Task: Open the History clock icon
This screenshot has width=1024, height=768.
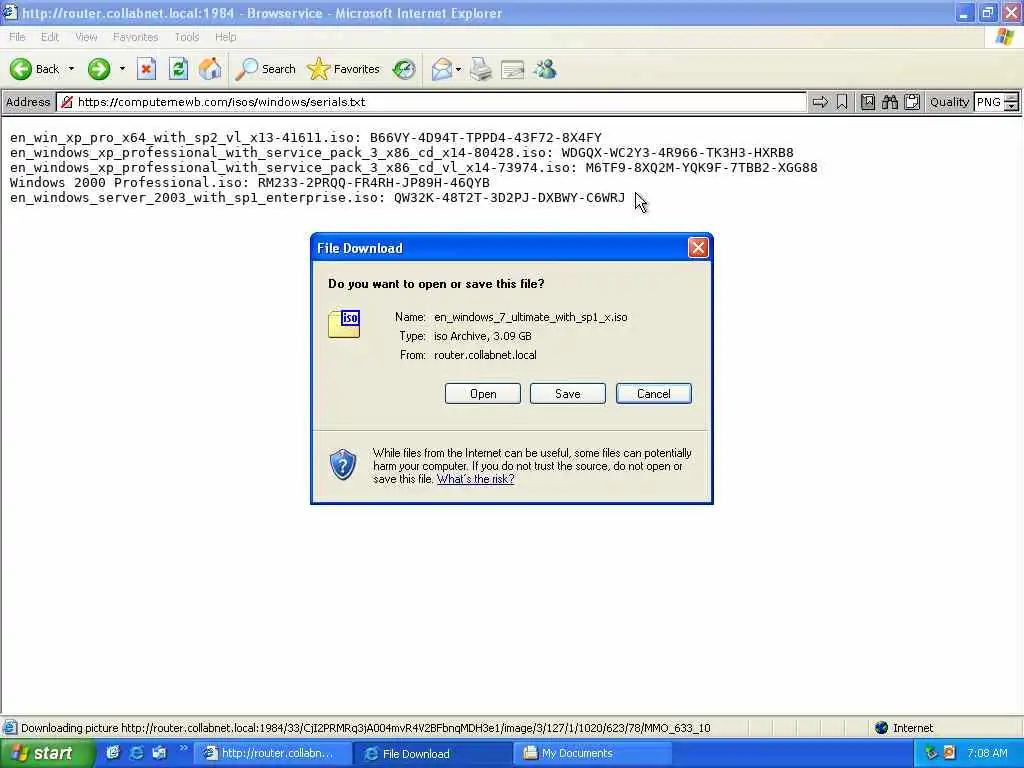Action: 404,69
